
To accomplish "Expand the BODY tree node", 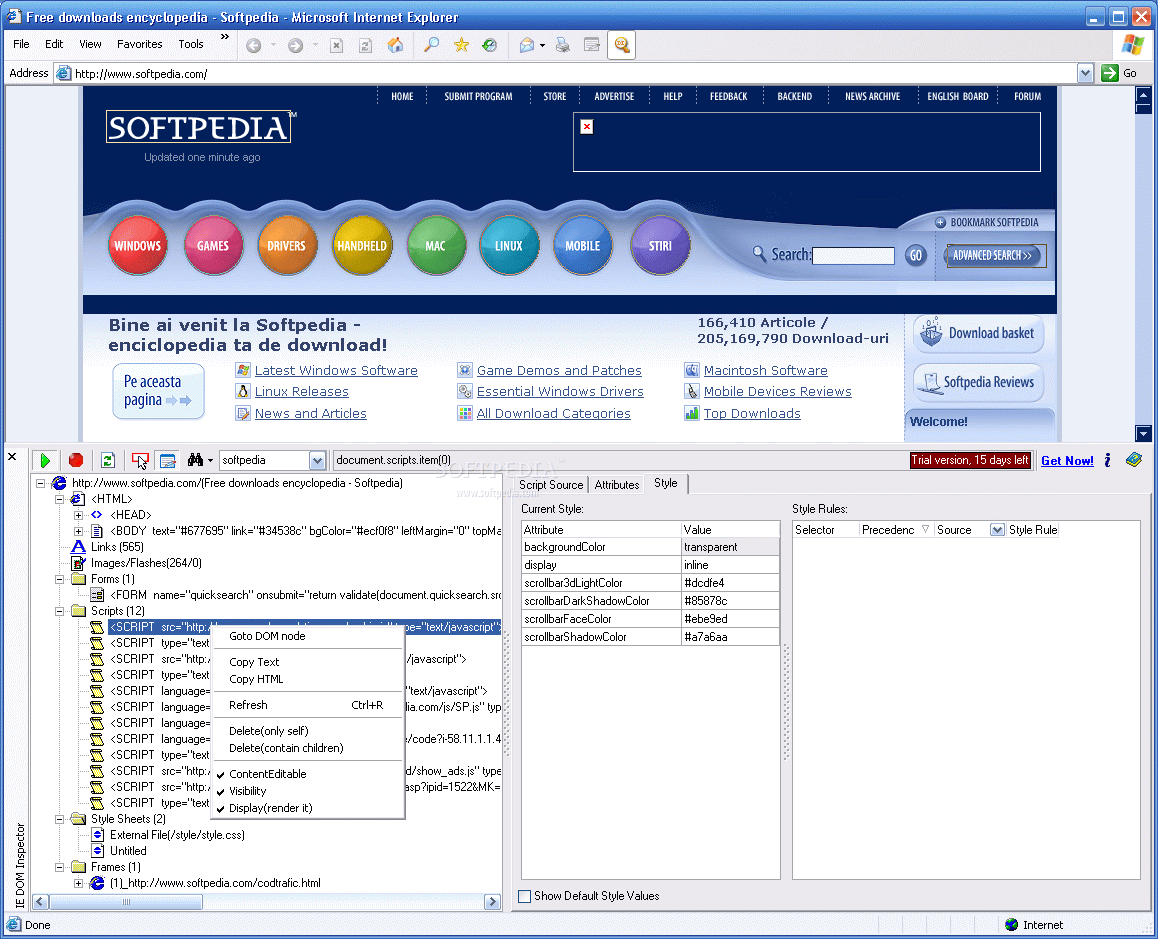I will (78, 531).
